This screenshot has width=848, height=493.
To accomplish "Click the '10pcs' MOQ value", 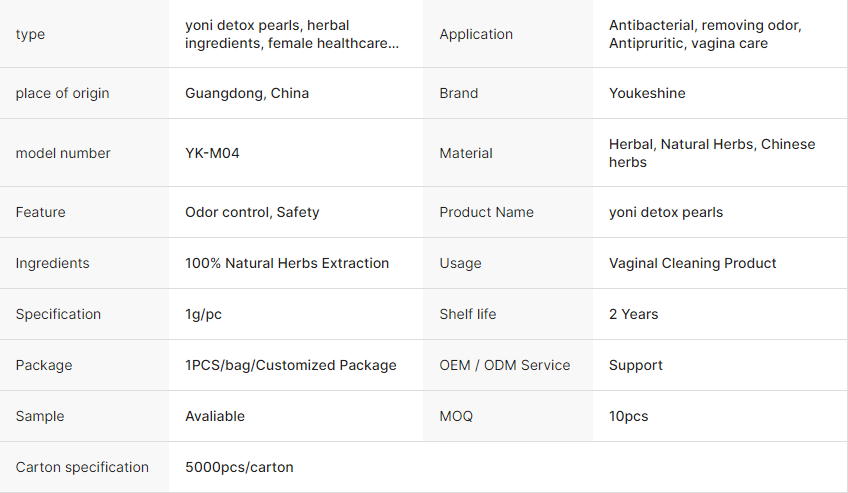I will tap(628, 416).
